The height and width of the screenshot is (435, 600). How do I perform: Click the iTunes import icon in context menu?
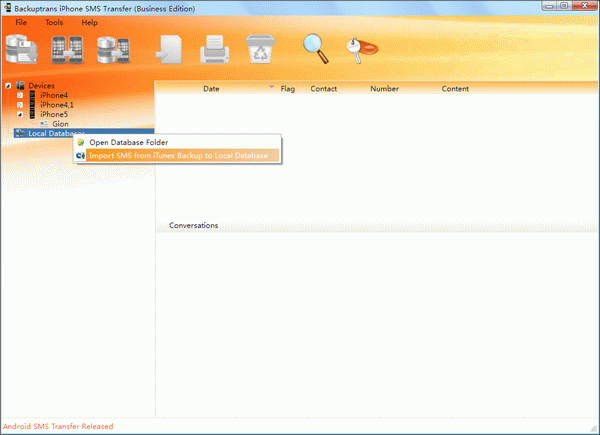pyautogui.click(x=80, y=155)
